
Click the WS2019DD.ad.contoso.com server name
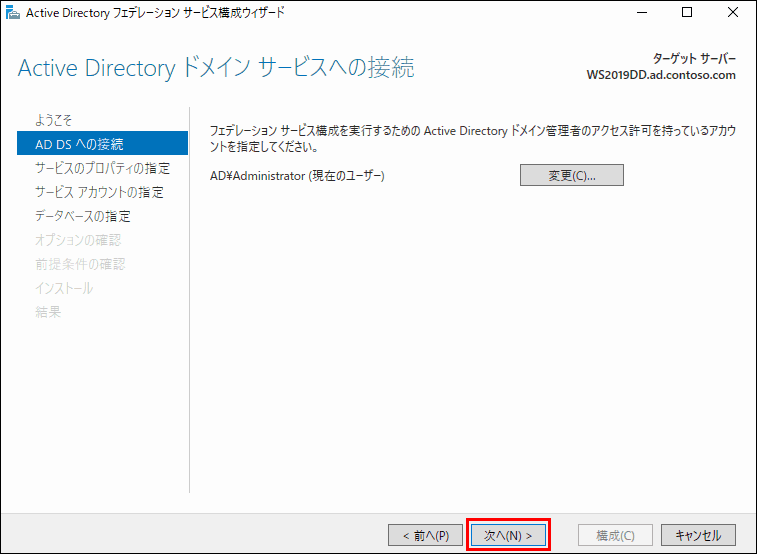point(661,75)
